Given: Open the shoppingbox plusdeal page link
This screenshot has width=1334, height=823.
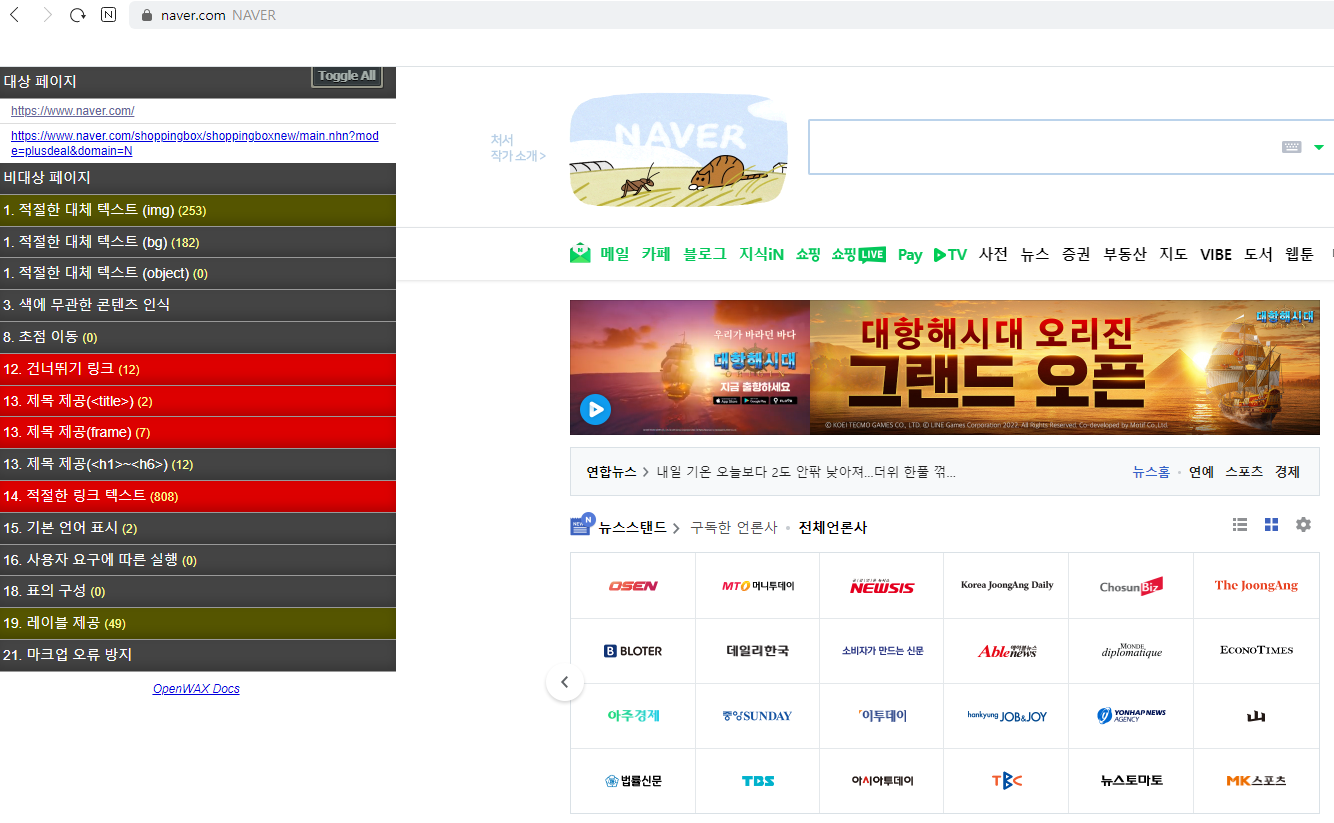Looking at the screenshot, I should pyautogui.click(x=195, y=143).
